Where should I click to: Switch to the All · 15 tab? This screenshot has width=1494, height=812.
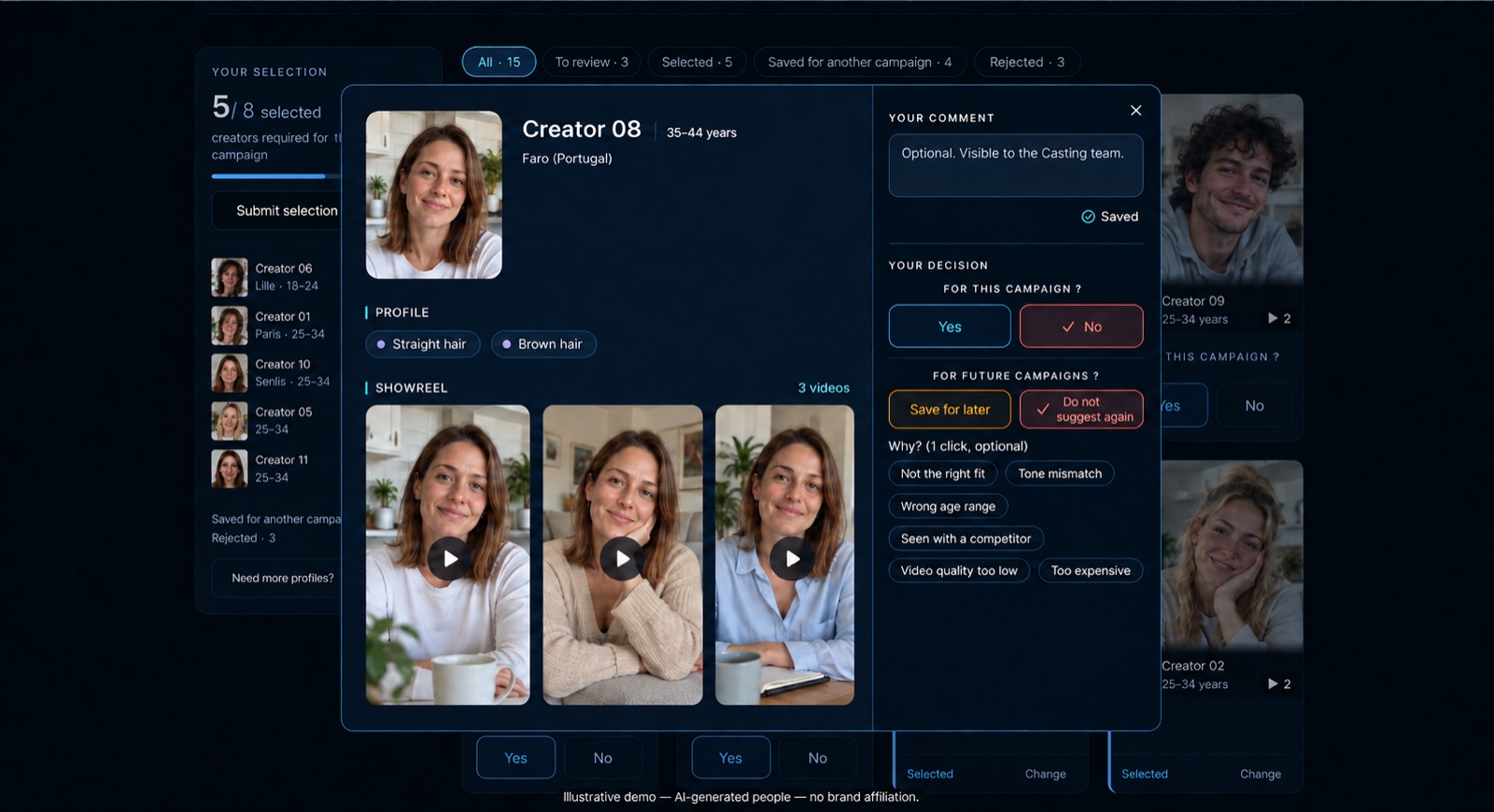[499, 62]
